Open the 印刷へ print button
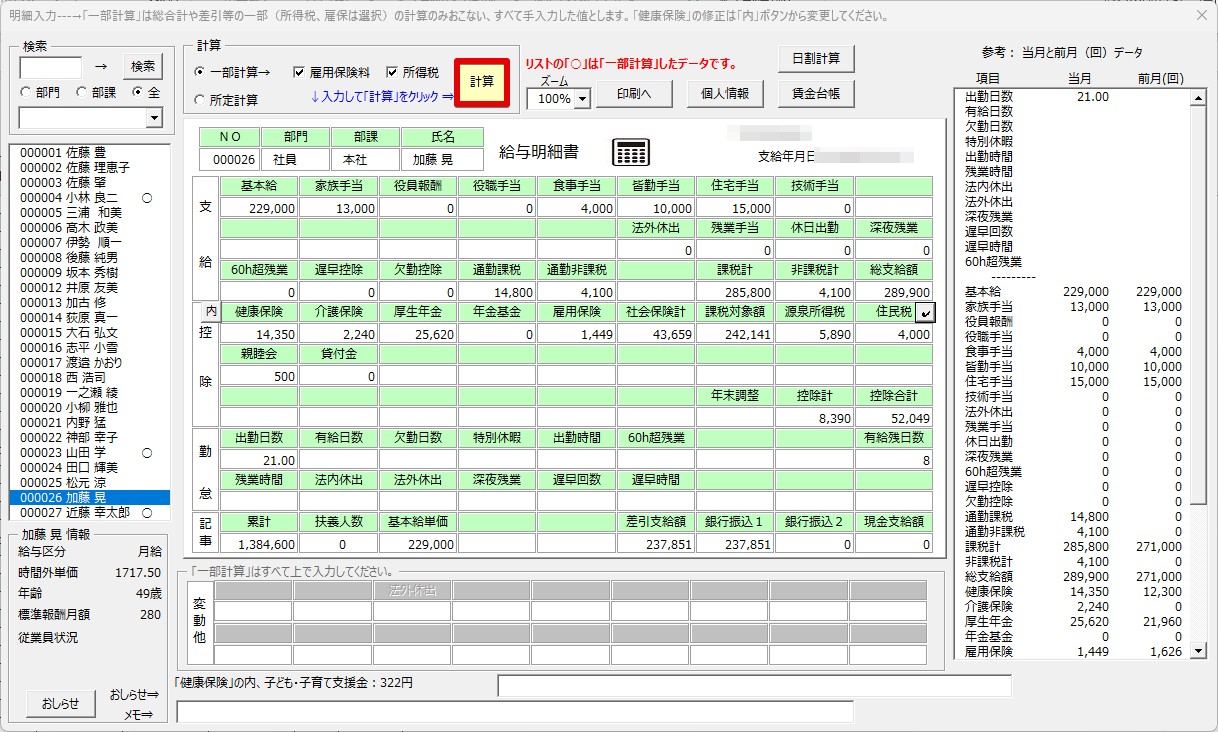Image resolution: width=1218 pixels, height=732 pixels. coord(634,93)
